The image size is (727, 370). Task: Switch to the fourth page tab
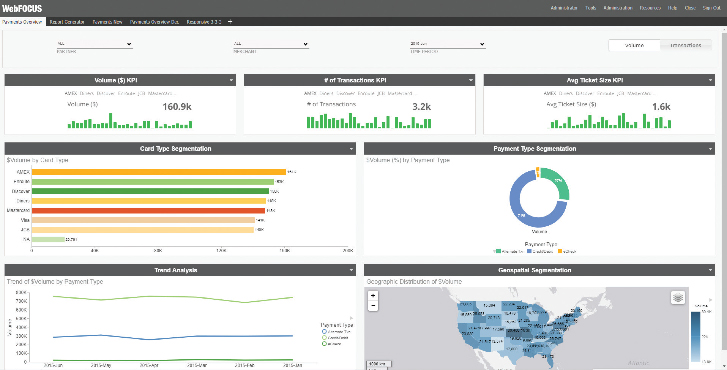click(x=154, y=22)
